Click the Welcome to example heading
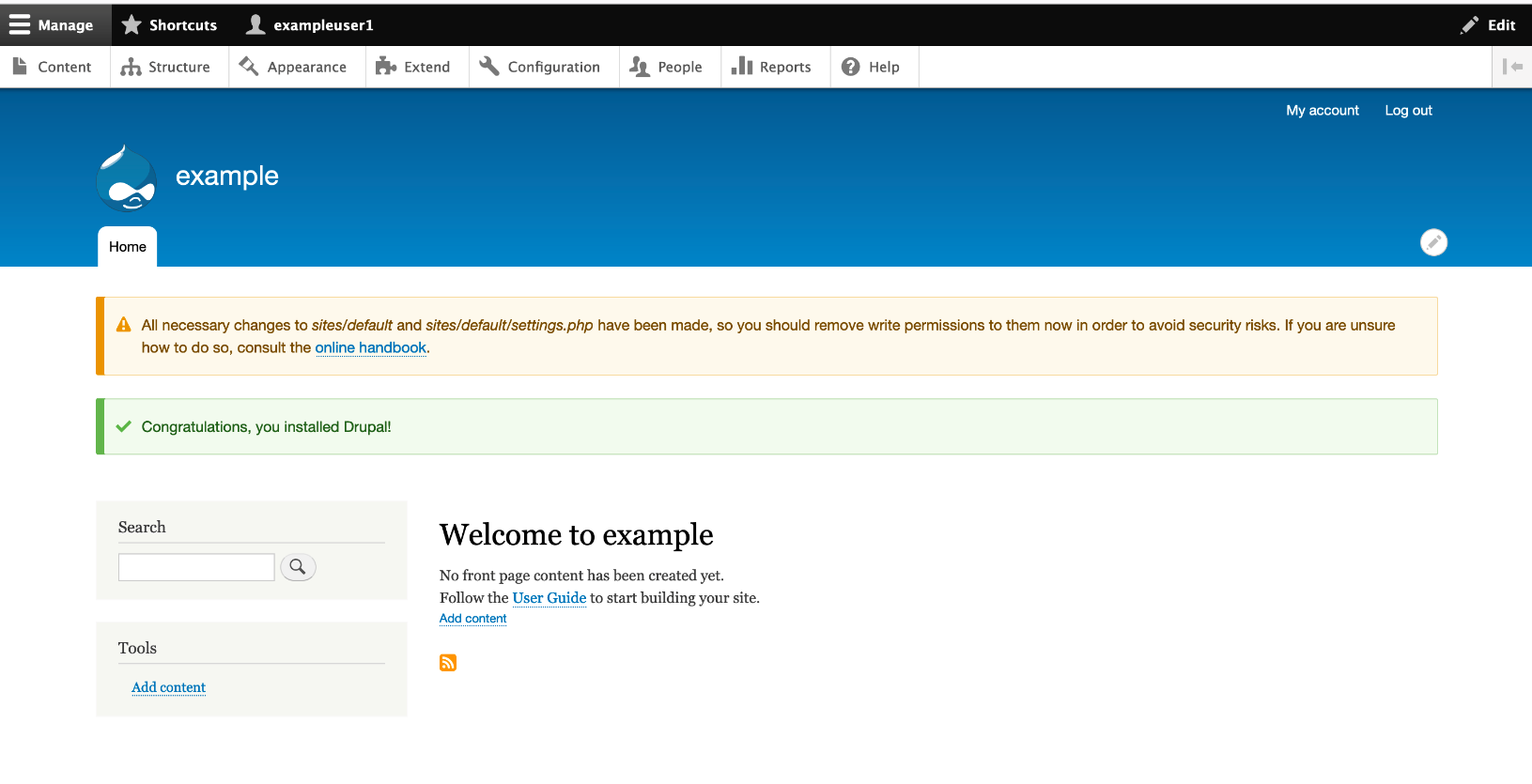Image resolution: width=1532 pixels, height=784 pixels. click(577, 534)
